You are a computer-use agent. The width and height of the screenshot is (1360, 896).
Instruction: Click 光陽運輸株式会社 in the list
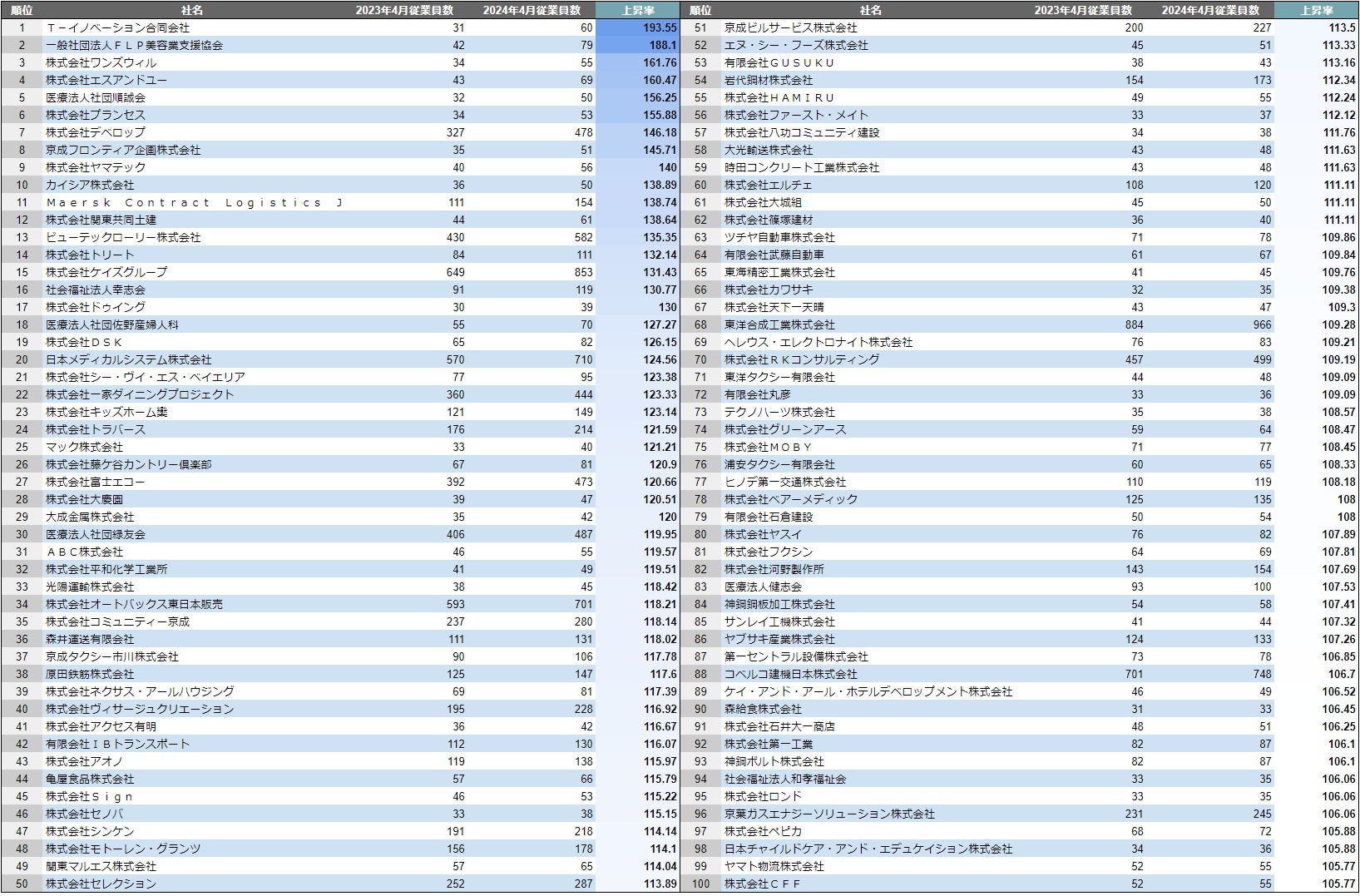click(90, 587)
